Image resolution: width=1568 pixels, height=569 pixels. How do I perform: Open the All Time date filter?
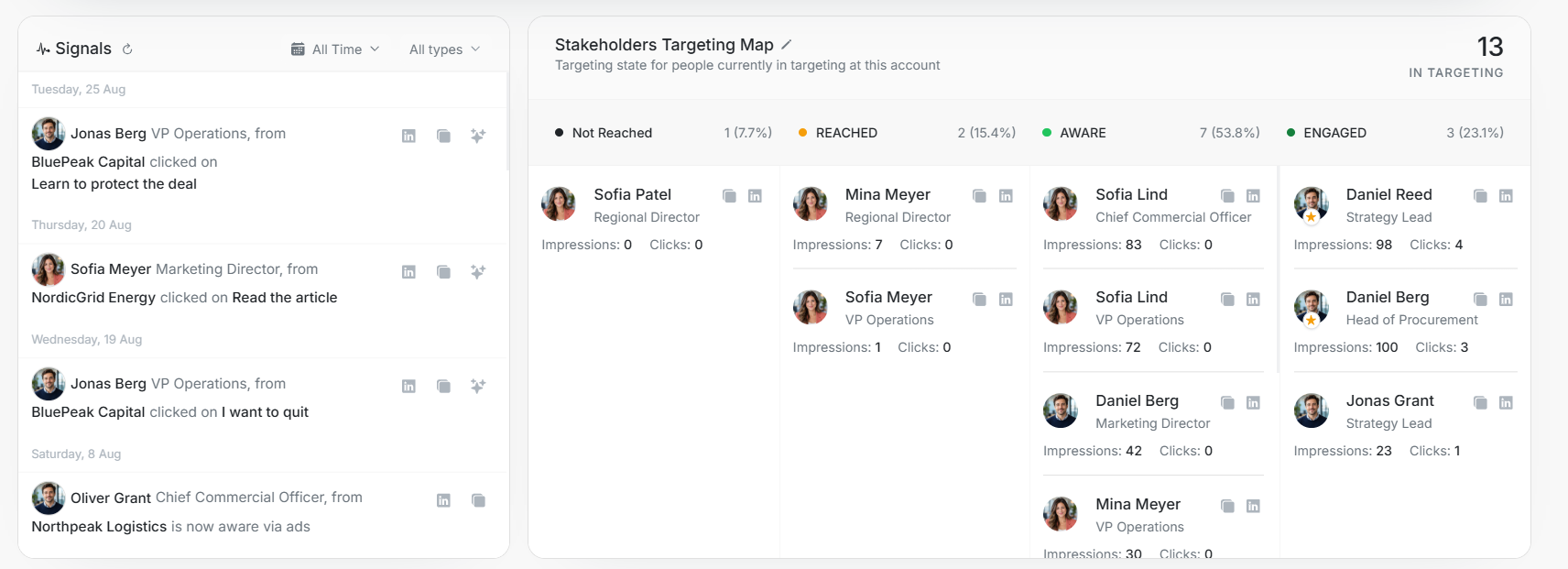[x=335, y=49]
